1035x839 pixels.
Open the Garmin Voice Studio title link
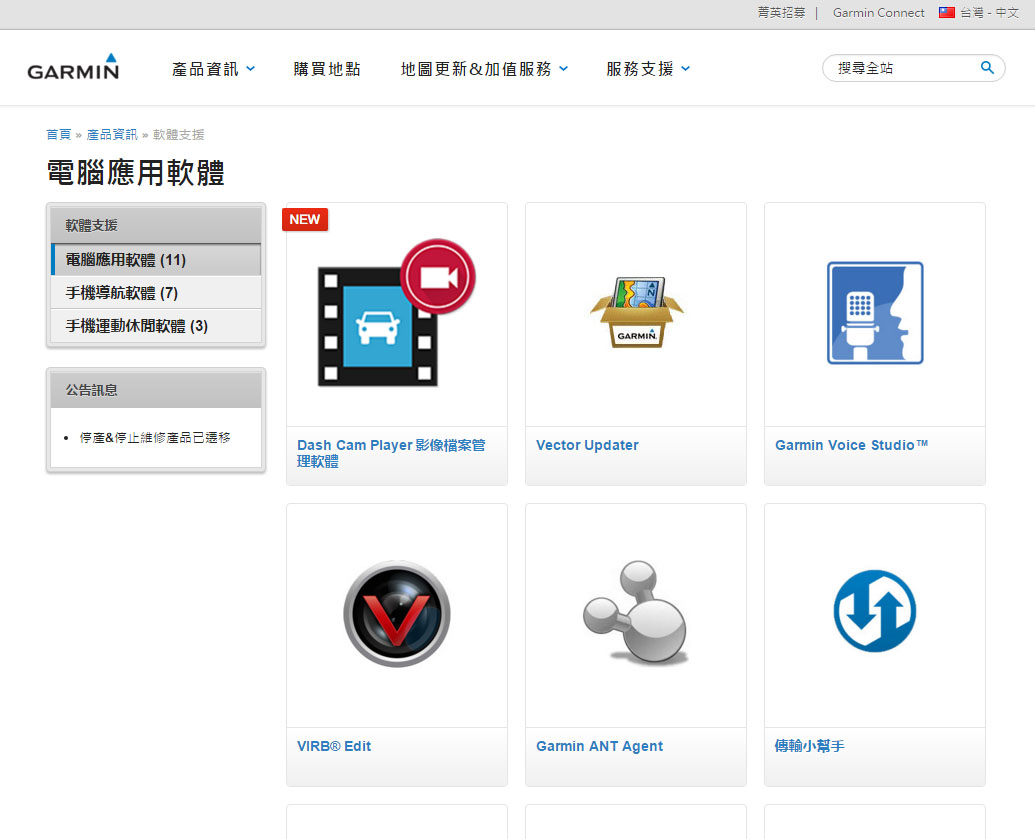851,445
